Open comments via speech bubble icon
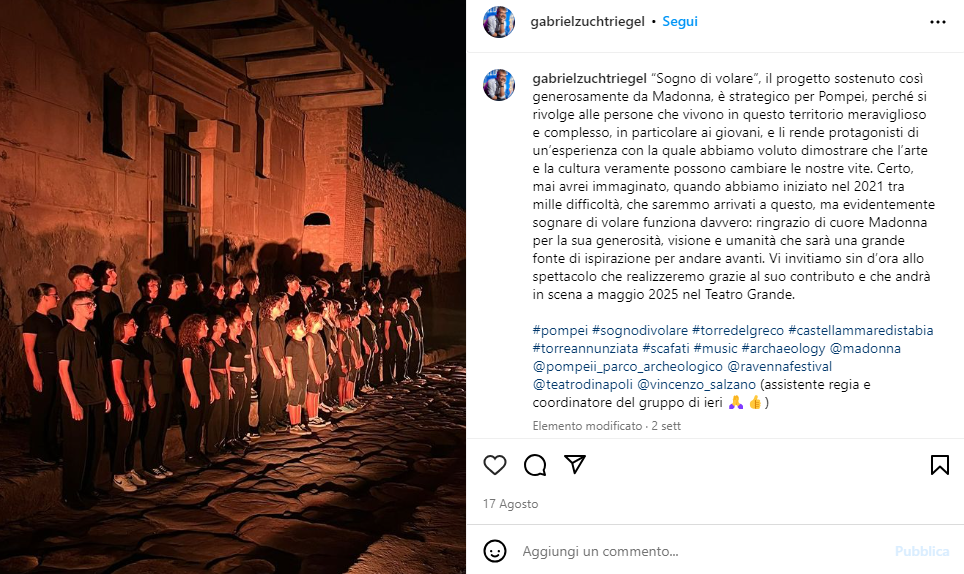Viewport: 964px width, 574px height. [535, 465]
